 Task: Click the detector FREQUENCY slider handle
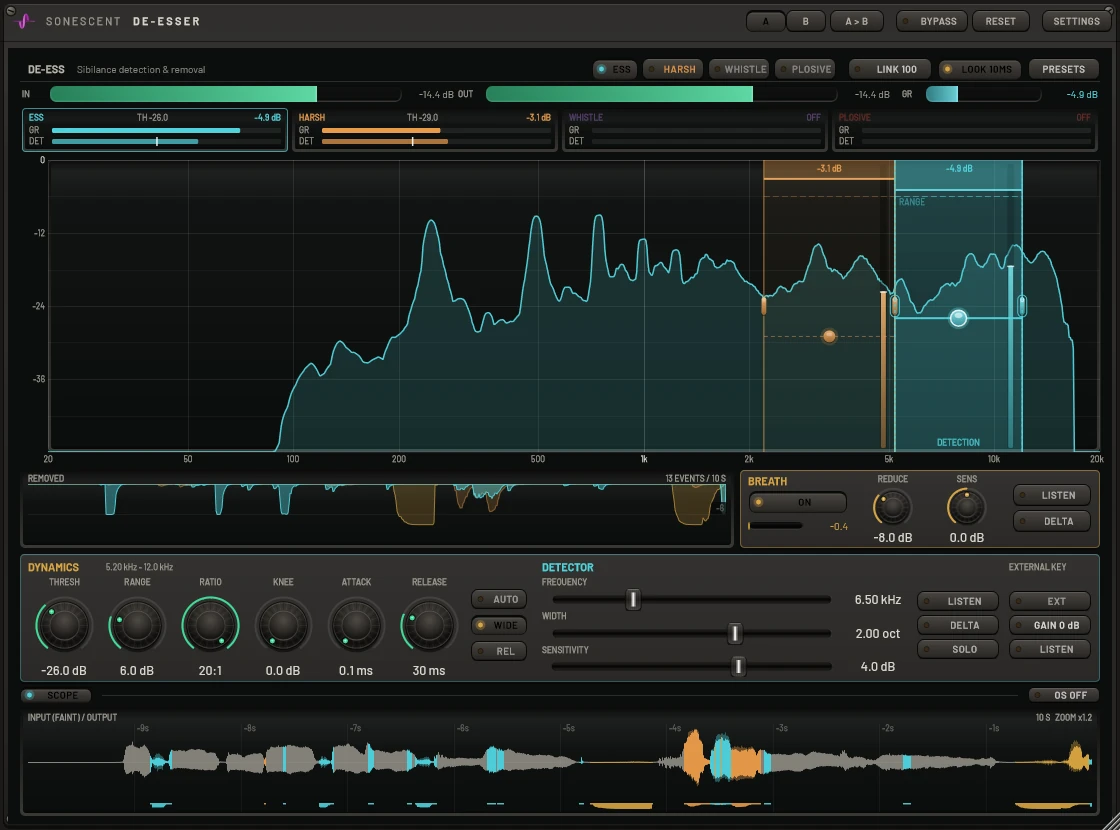pyautogui.click(x=633, y=599)
